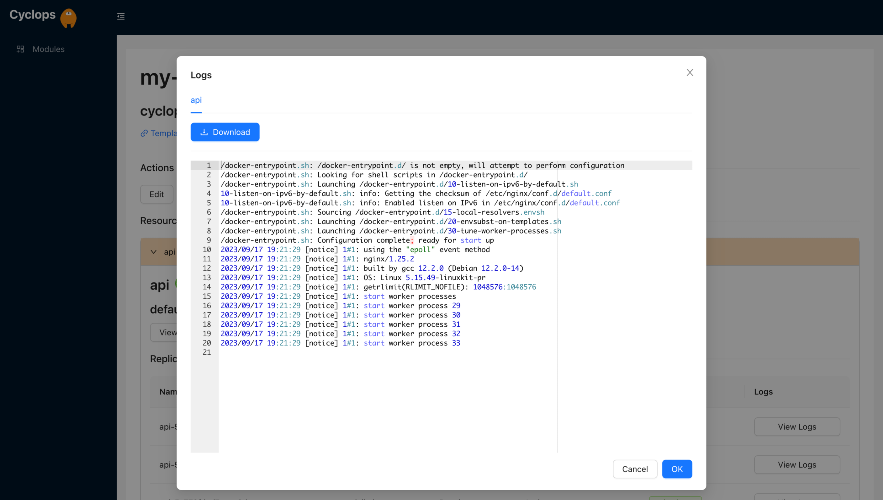Screen dimensions: 883x500
Task: Download the api logs
Action: point(225,132)
